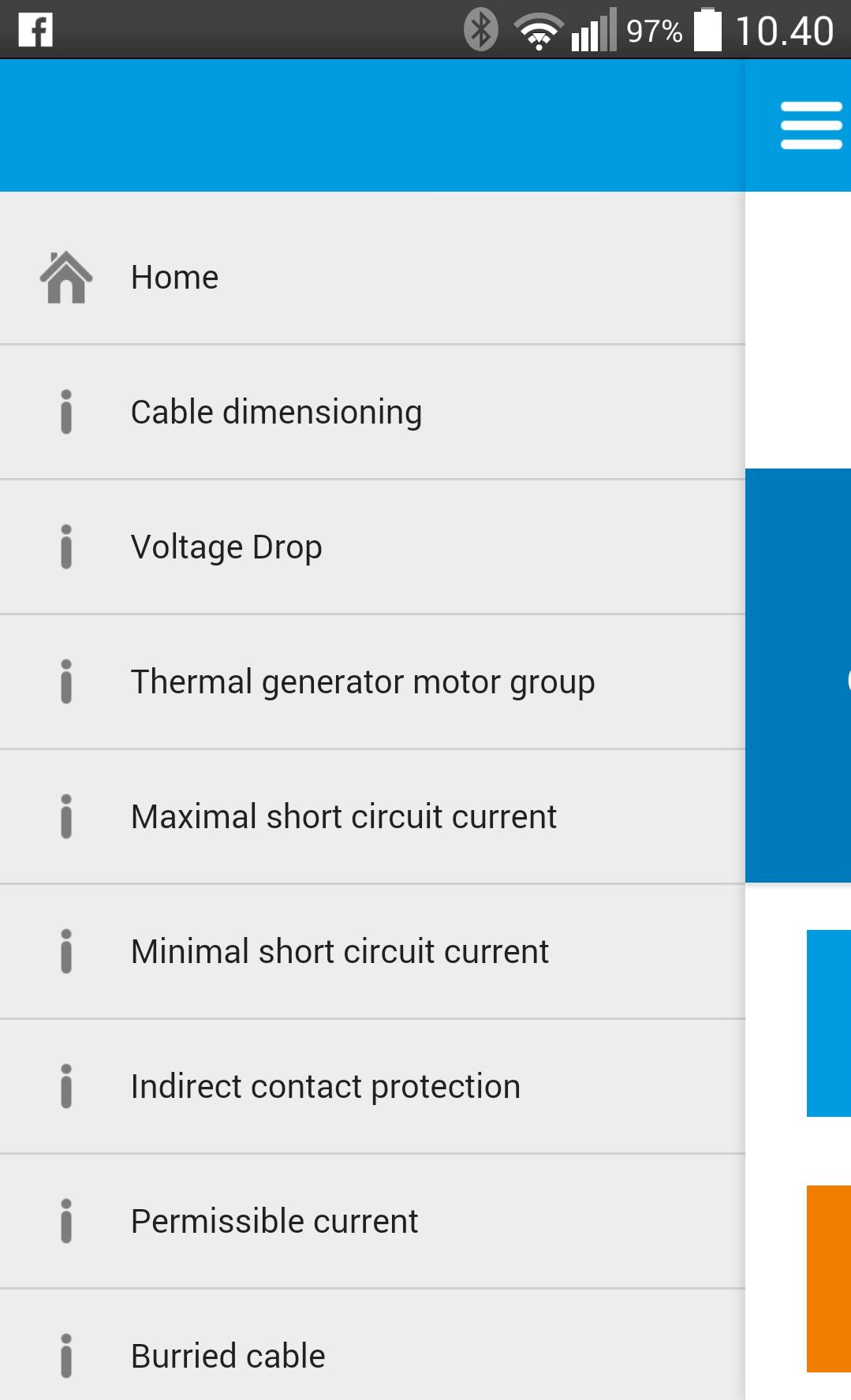The image size is (851, 1400).
Task: Click the info icon for Minimal short circuit current
Action: [x=65, y=950]
